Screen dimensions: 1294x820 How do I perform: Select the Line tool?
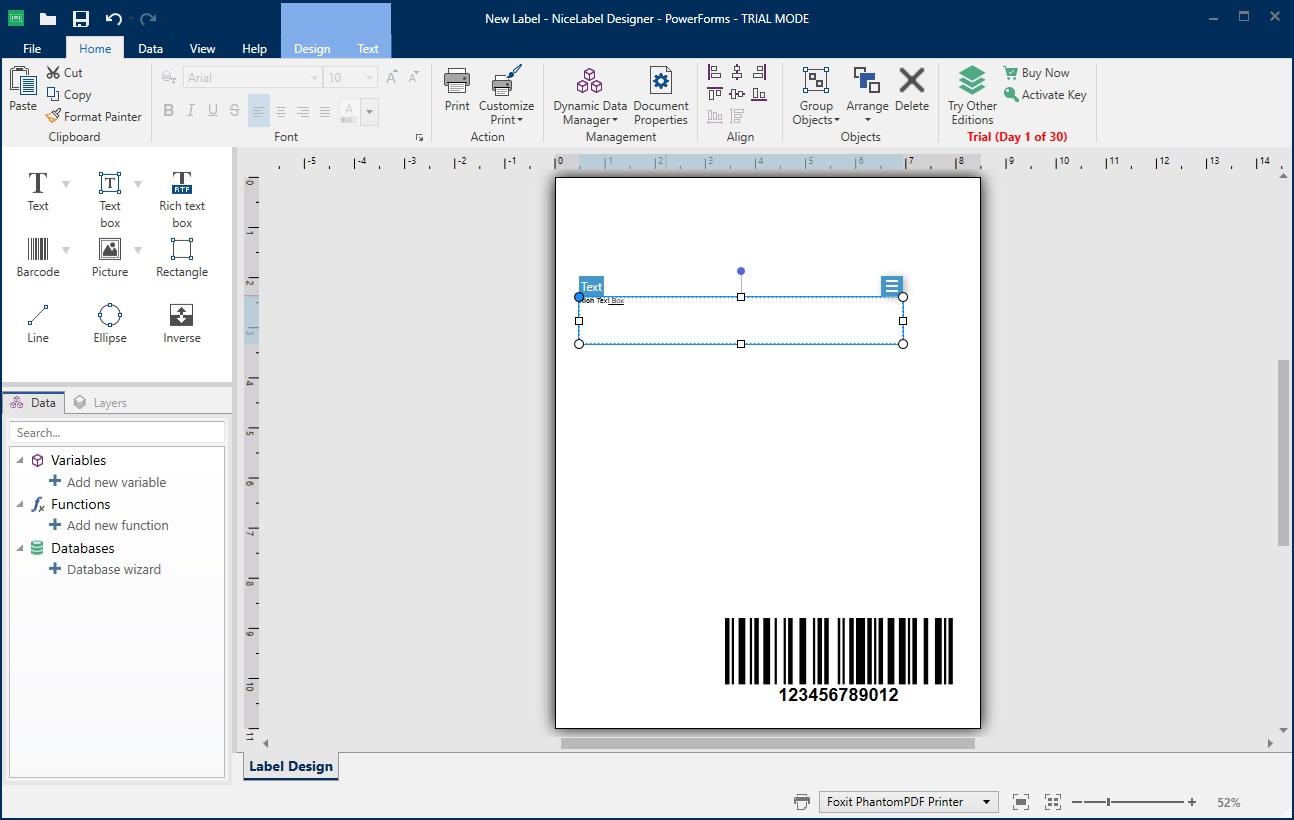click(x=38, y=323)
